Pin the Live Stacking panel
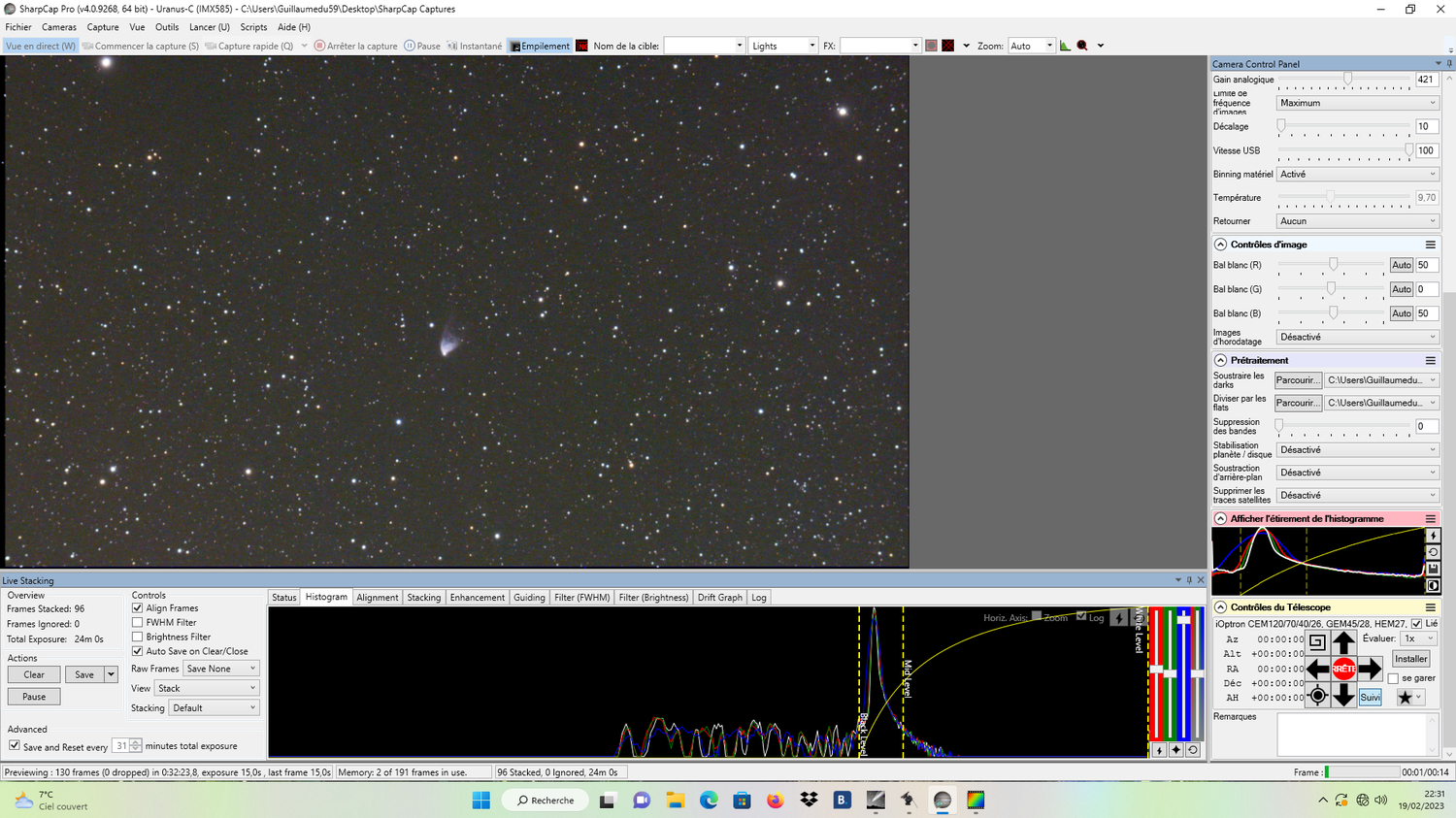 point(1189,580)
